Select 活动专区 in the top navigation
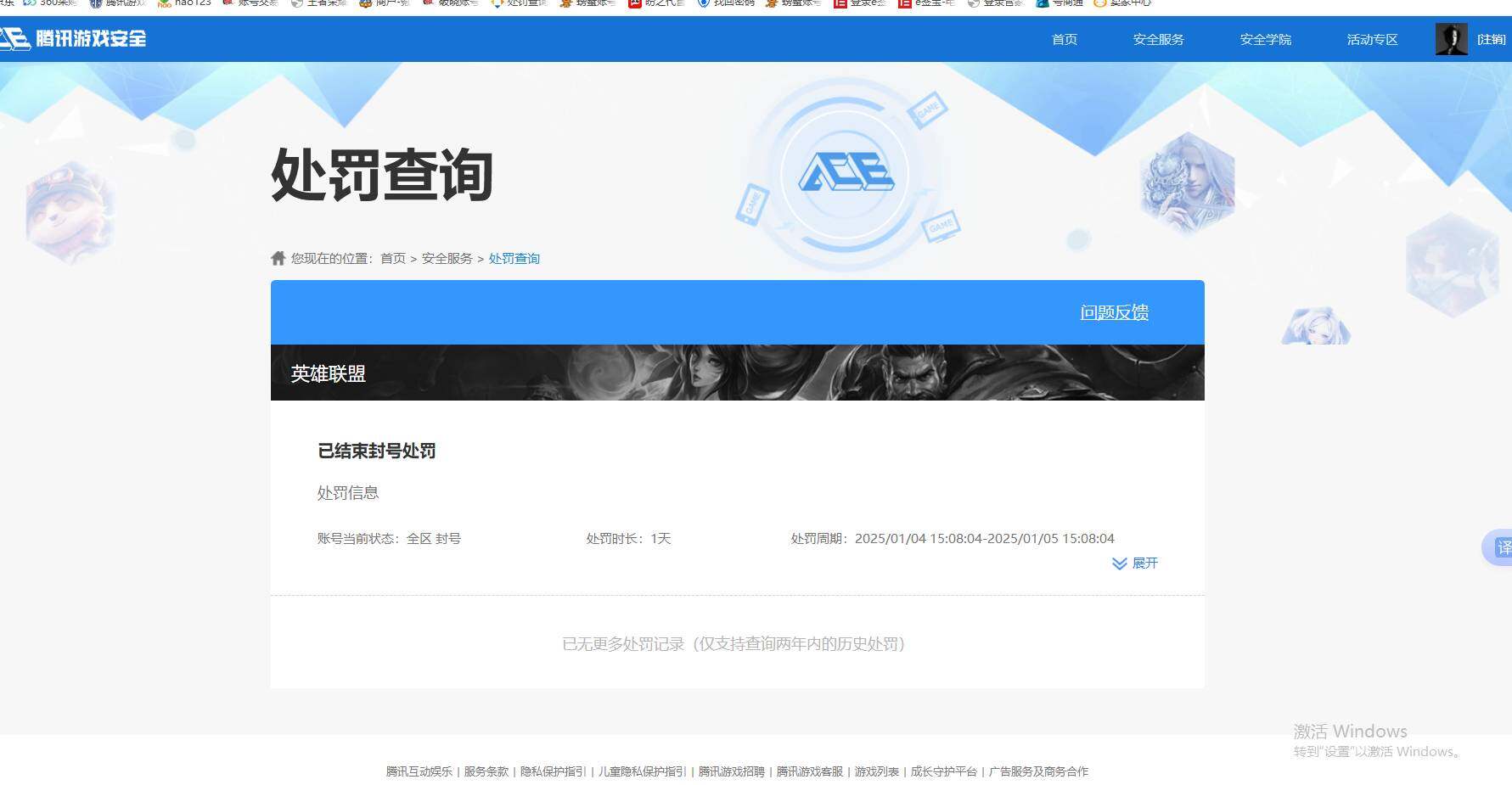 click(1371, 39)
